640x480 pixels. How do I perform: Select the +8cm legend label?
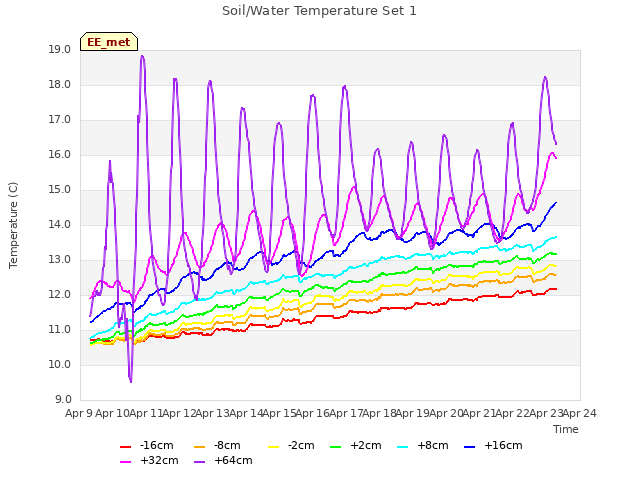pos(433,445)
